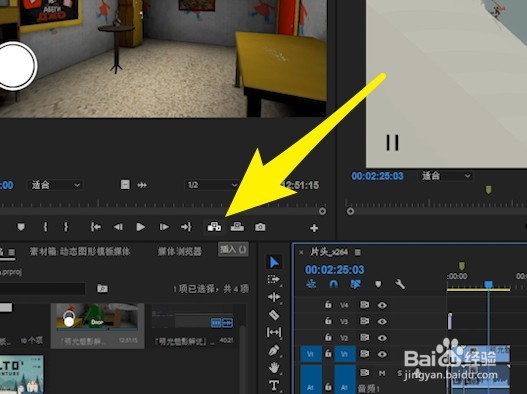
Task: Open Source monitor zoom level 适合 dropdown
Action: click(x=55, y=185)
